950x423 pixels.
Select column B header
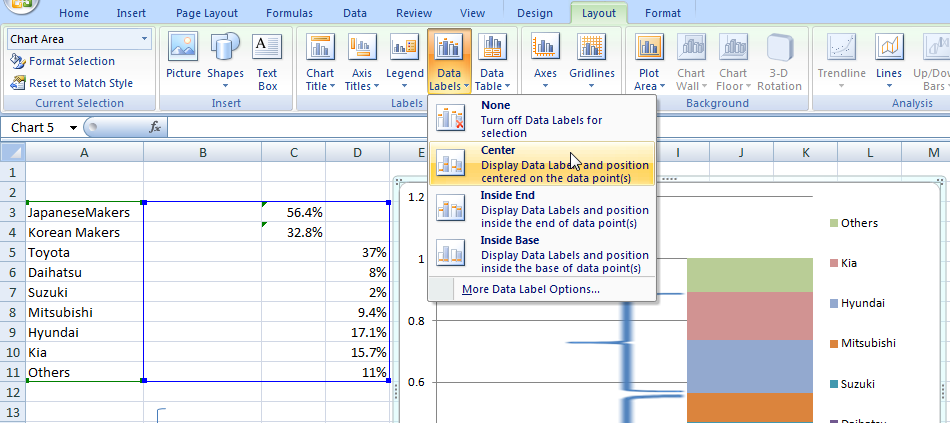[x=202, y=152]
